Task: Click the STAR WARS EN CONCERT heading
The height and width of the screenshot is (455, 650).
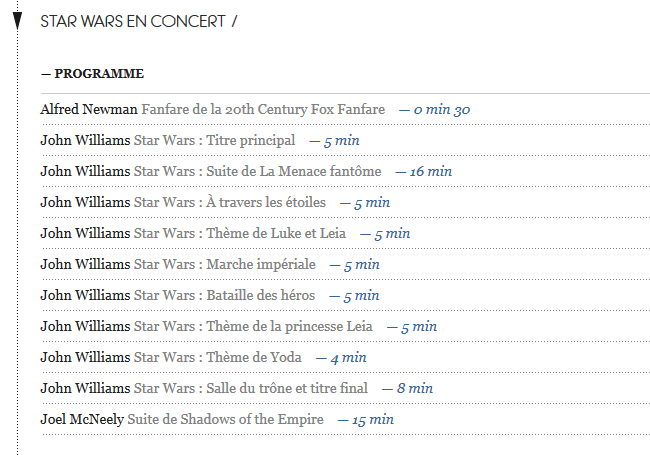Action: [x=133, y=21]
